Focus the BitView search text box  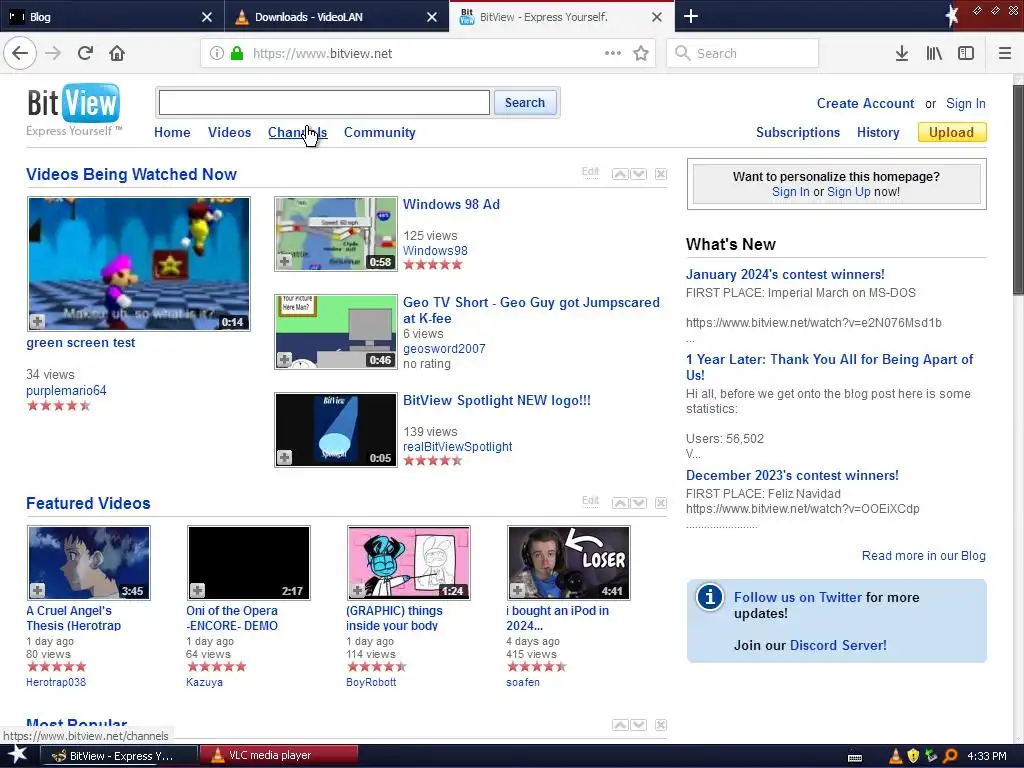pos(324,103)
